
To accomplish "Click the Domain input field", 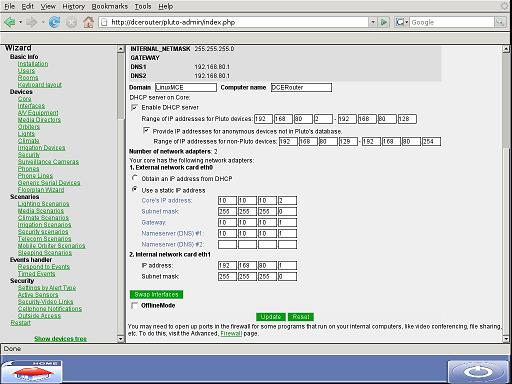I will 186,87.
